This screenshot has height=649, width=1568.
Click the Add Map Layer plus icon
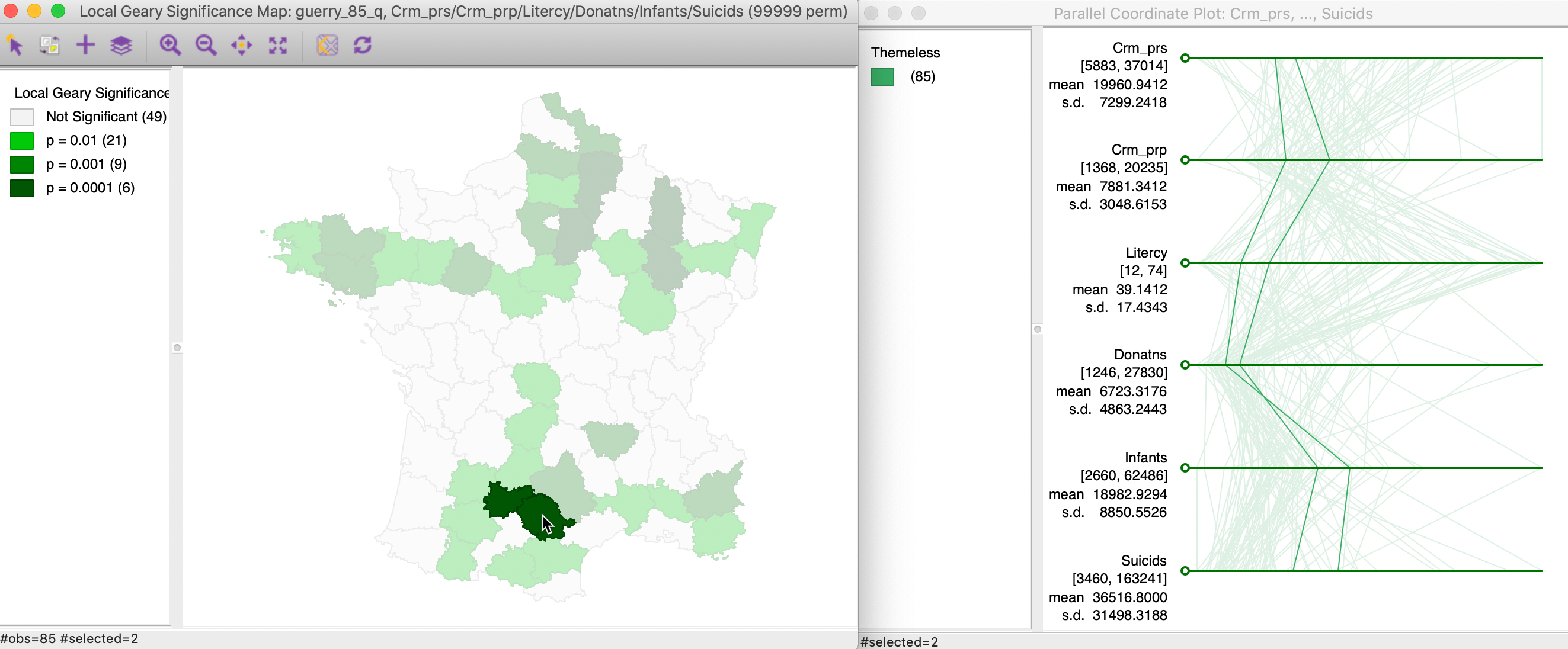coord(85,45)
